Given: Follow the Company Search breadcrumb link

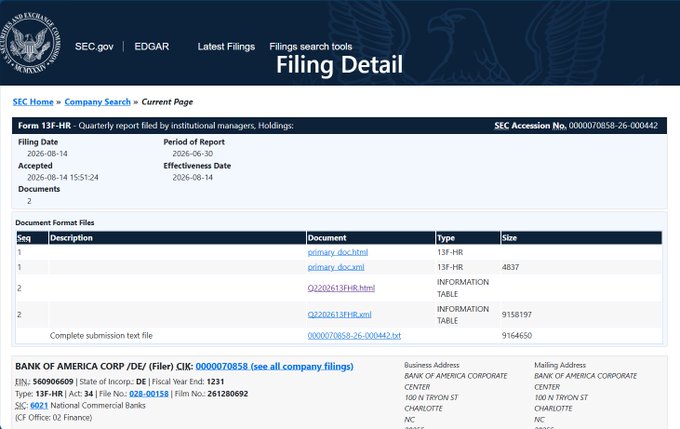Looking at the screenshot, I should 98,102.
